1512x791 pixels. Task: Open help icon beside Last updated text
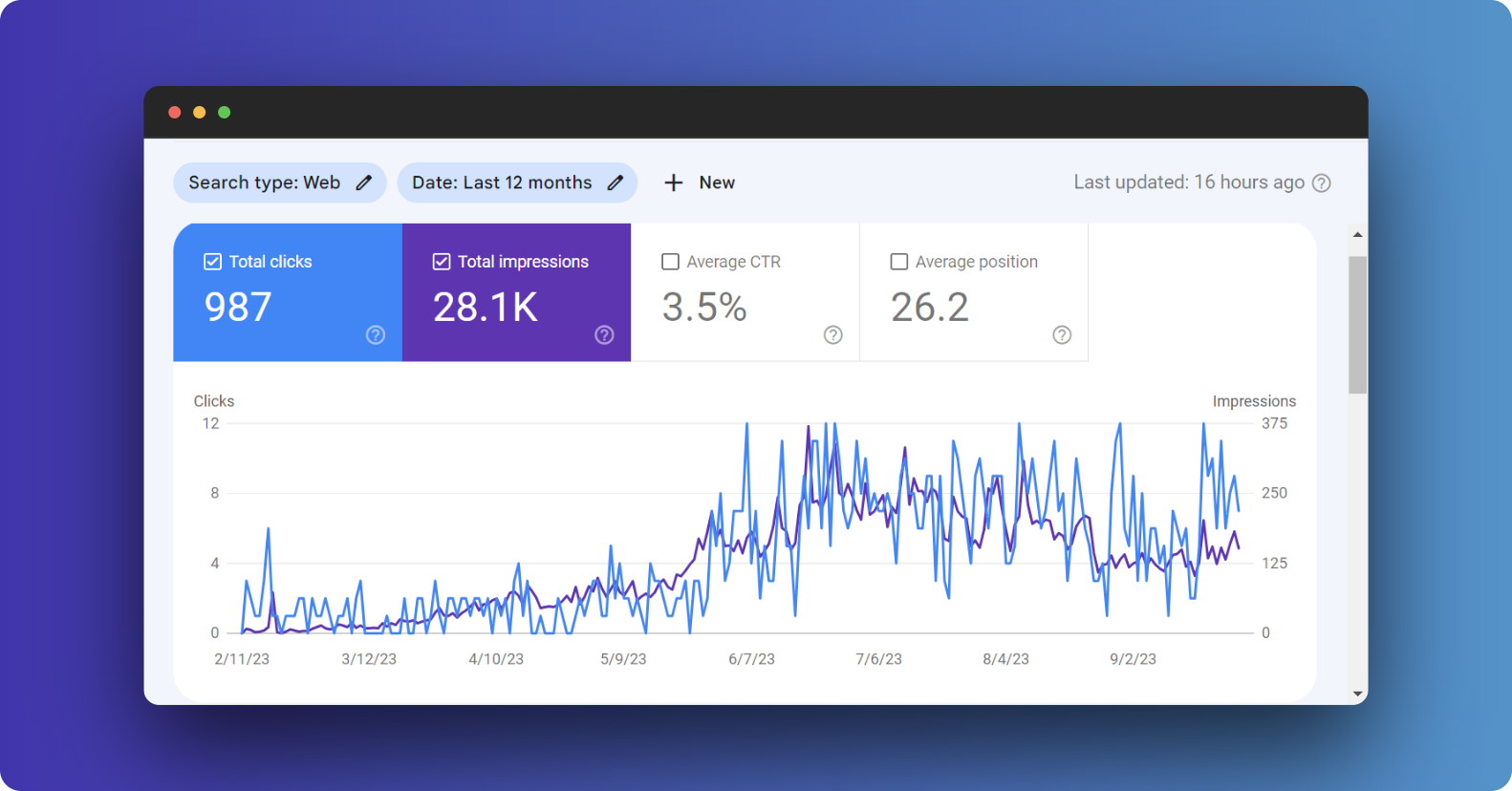[x=1321, y=182]
